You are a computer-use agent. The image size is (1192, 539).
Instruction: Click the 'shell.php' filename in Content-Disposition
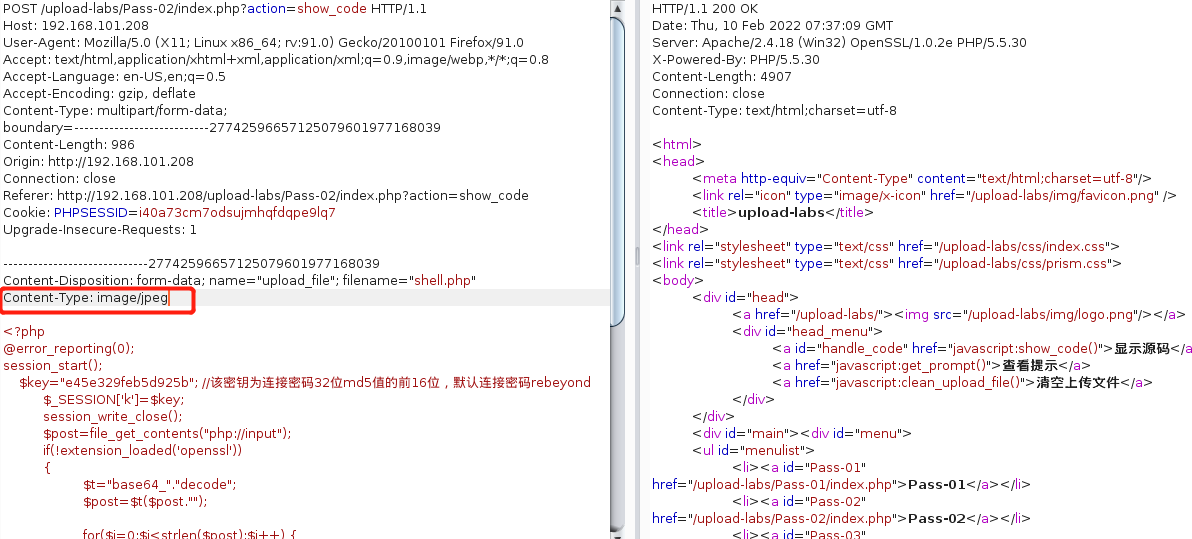tap(442, 281)
